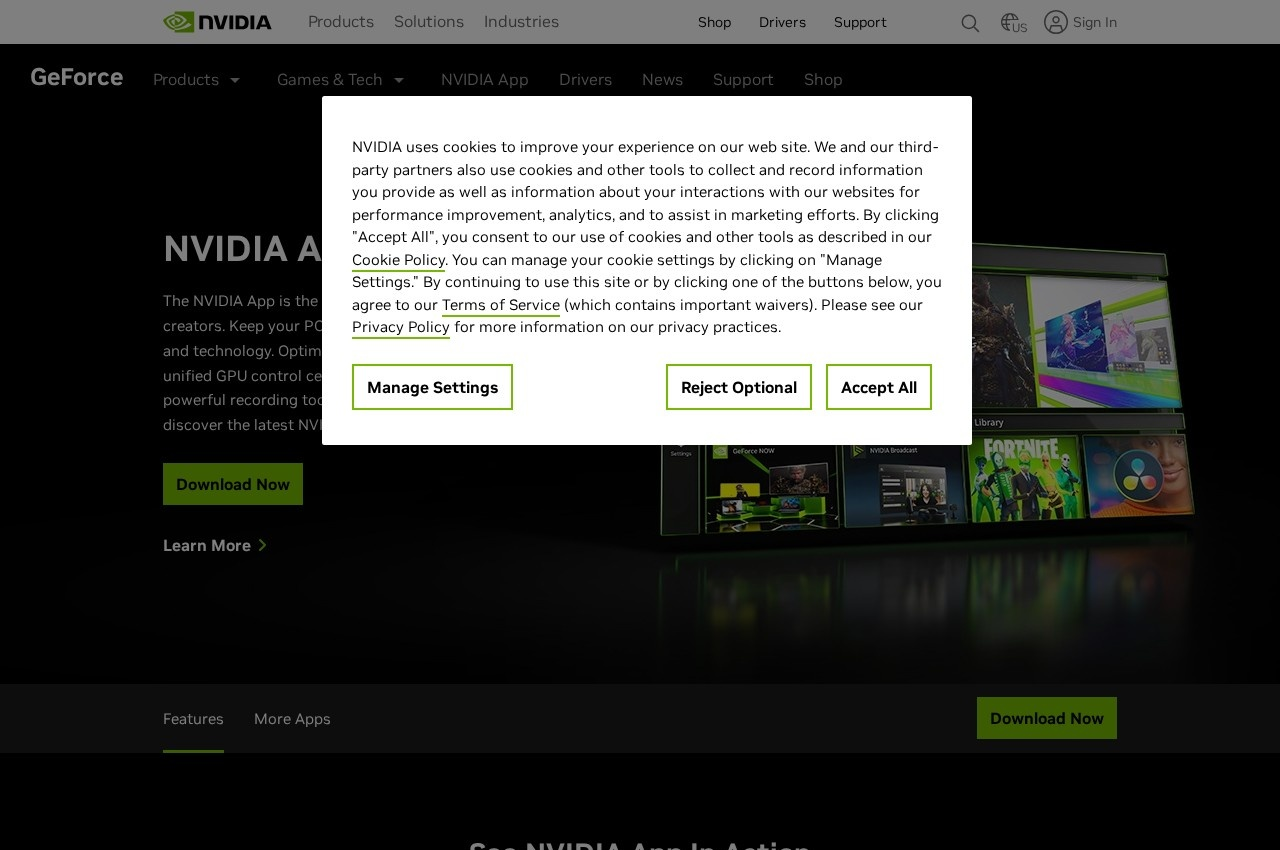Open Drivers in top bar
This screenshot has width=1280, height=850.
(x=782, y=22)
